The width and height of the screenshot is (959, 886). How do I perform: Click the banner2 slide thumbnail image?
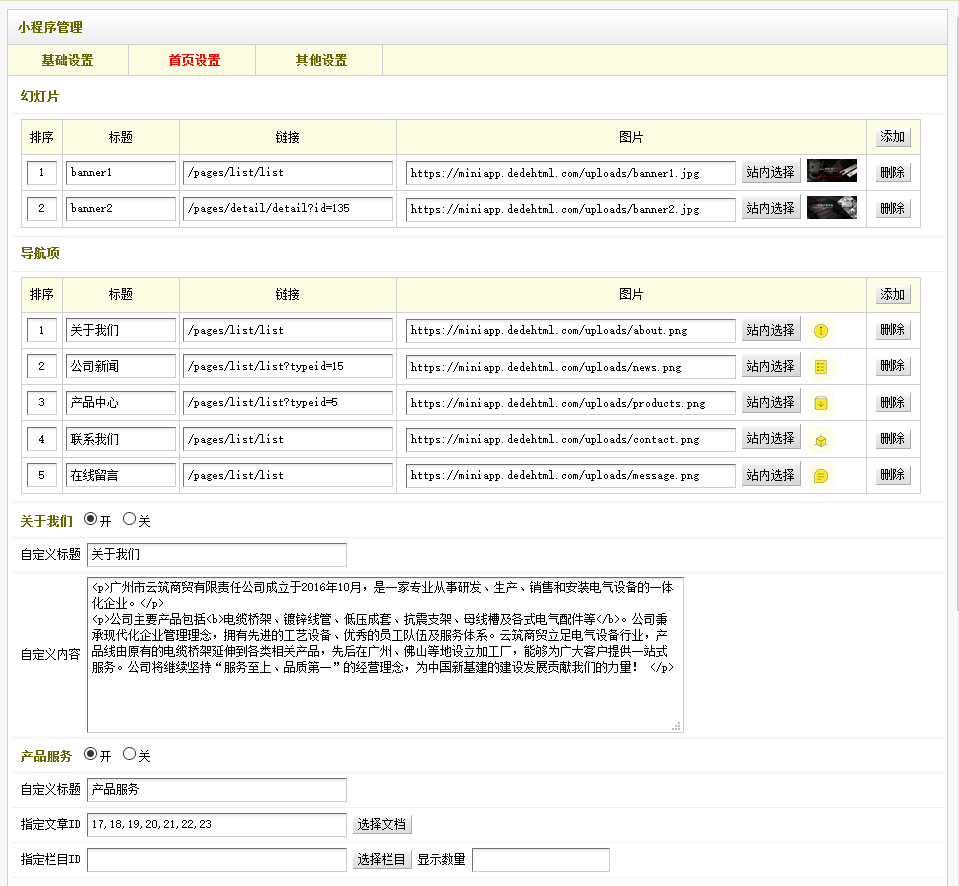pyautogui.click(x=831, y=208)
